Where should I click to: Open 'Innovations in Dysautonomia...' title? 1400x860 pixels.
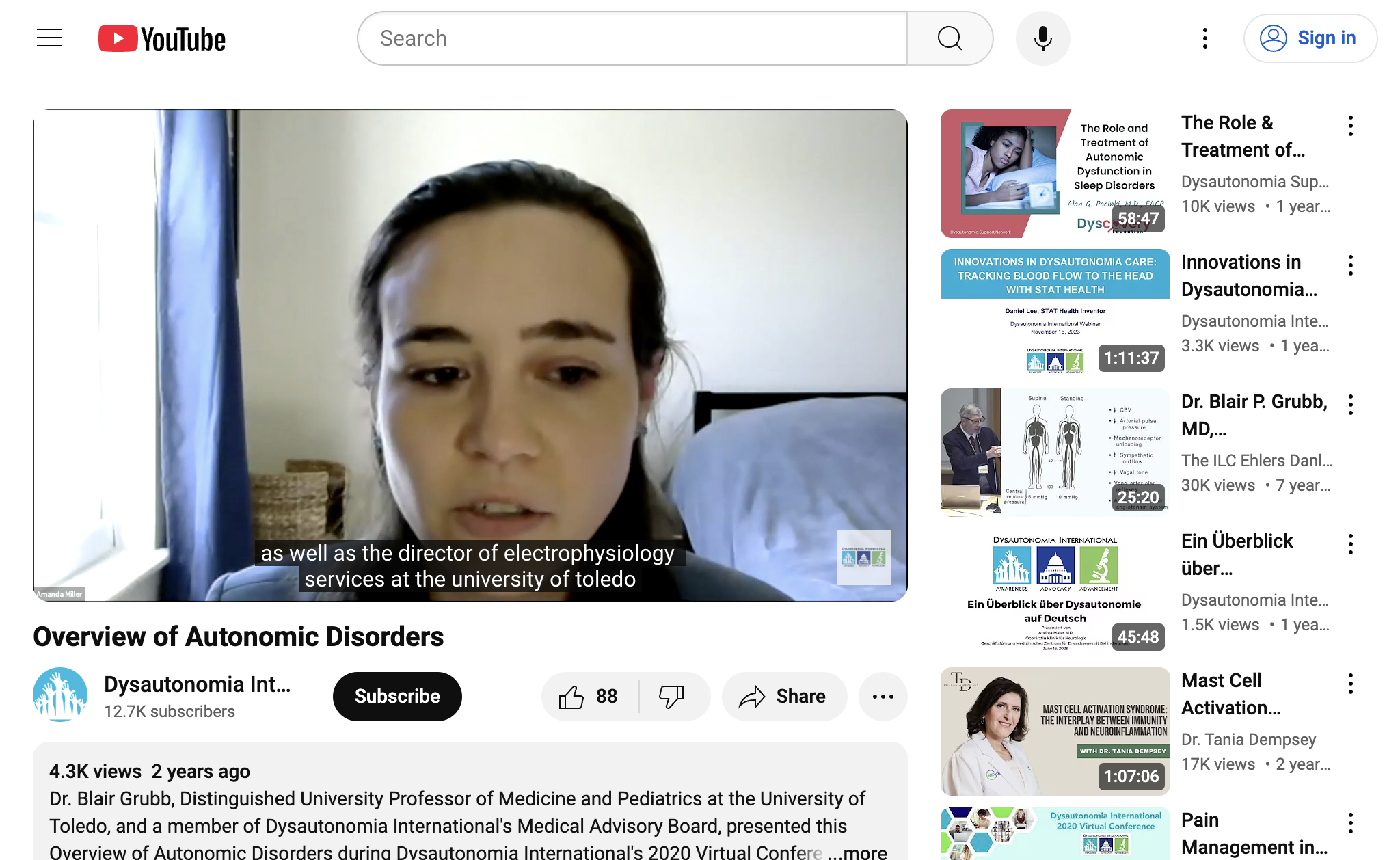(x=1249, y=276)
